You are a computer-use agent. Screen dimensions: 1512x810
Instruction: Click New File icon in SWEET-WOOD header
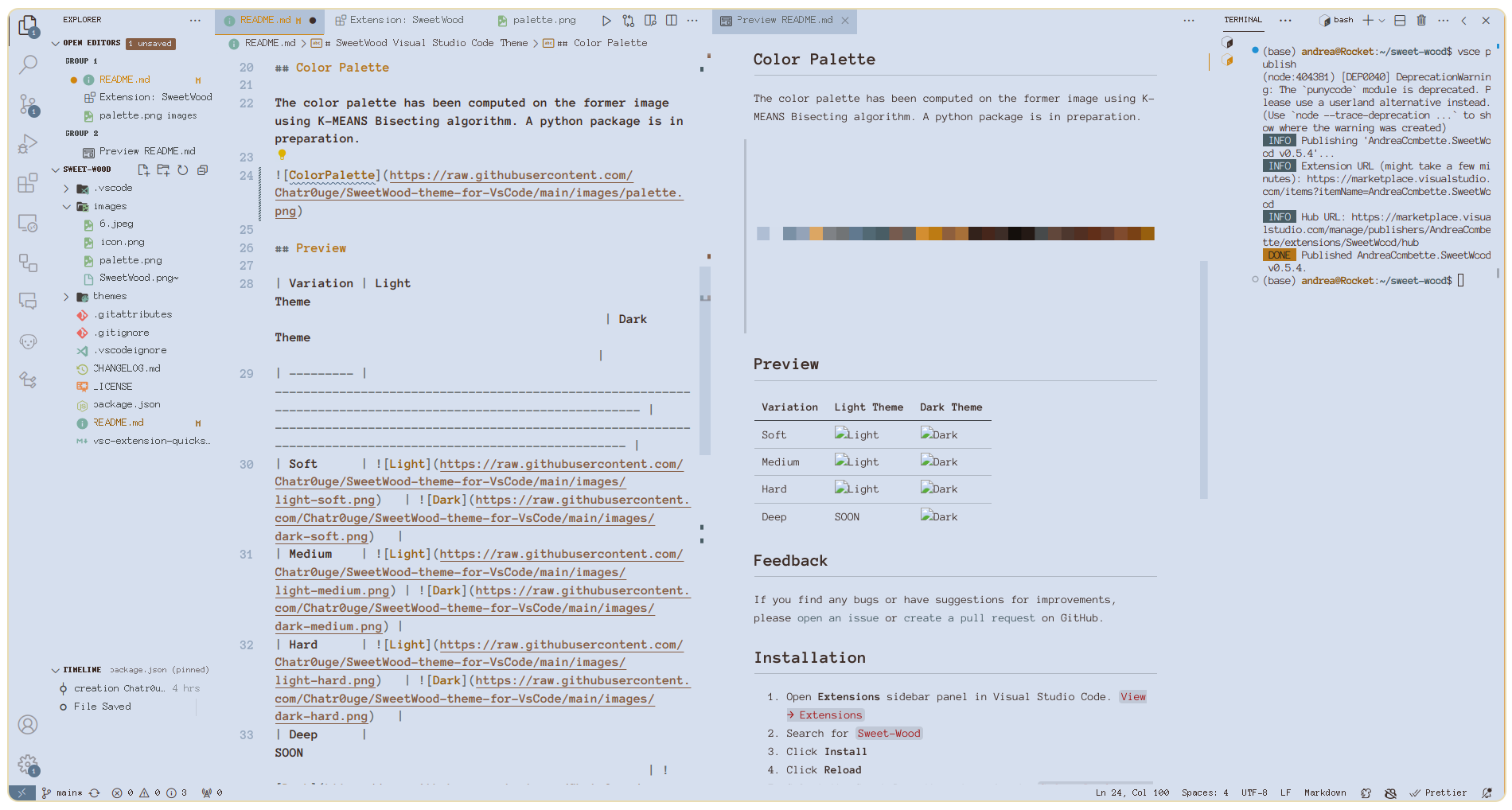(x=143, y=169)
